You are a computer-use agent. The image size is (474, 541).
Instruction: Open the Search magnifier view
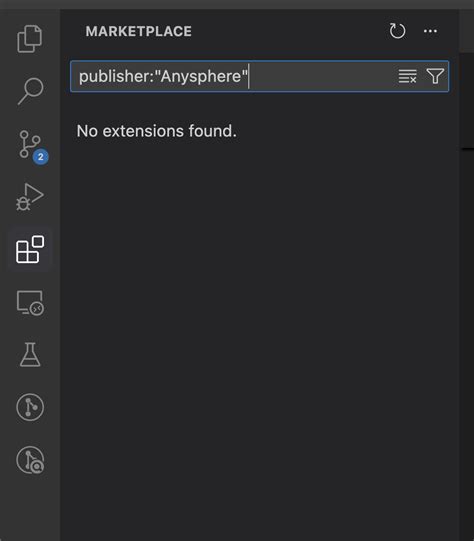(30, 91)
